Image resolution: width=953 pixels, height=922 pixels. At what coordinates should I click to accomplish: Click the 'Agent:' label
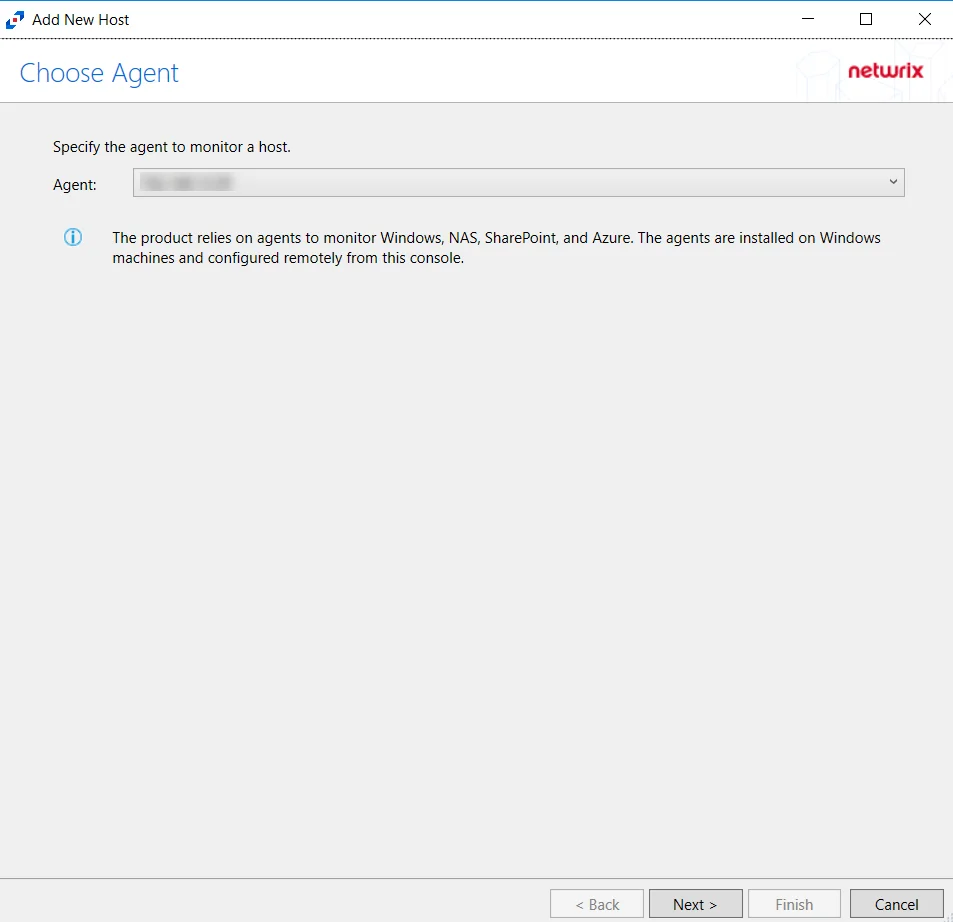75,185
